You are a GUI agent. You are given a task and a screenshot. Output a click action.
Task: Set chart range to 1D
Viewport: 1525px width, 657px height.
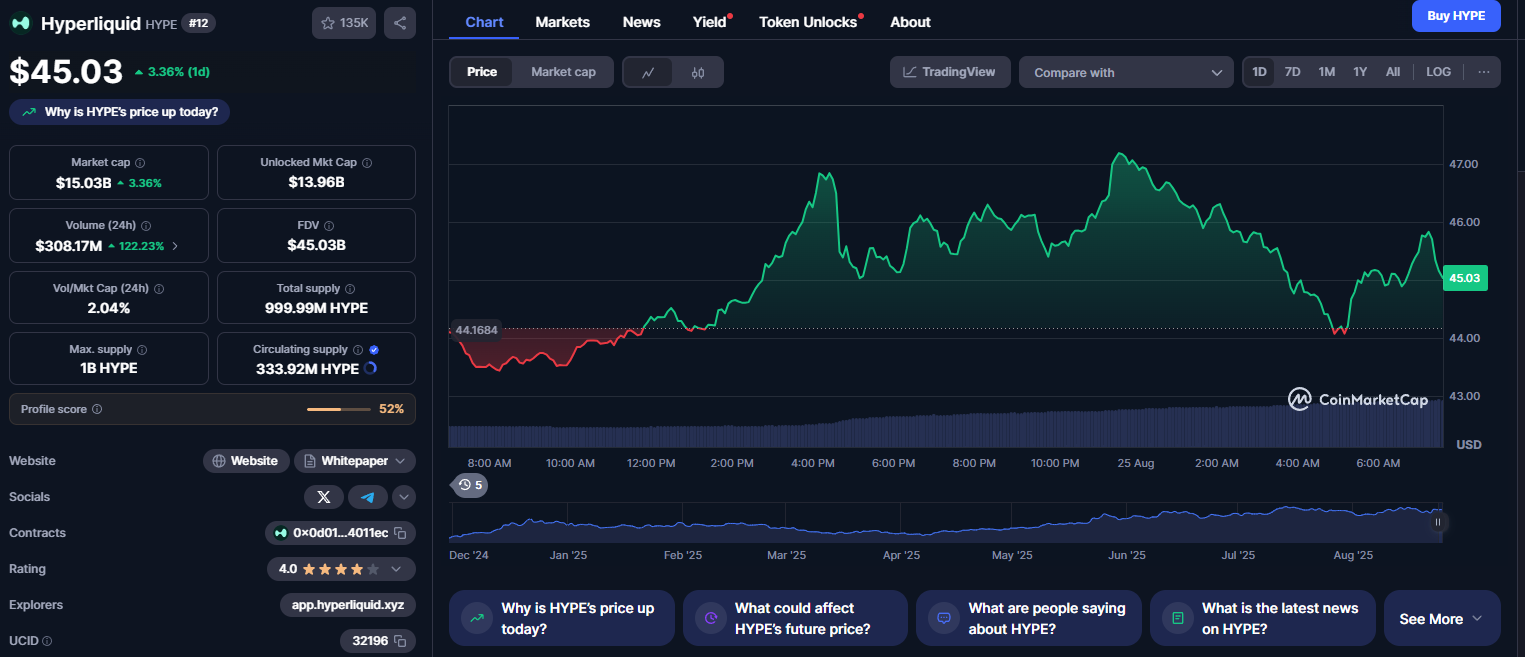pos(1259,72)
